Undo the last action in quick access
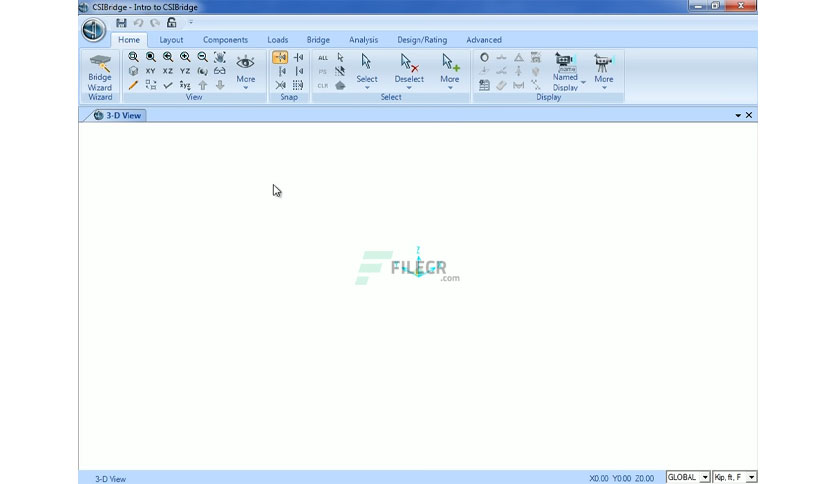The width and height of the screenshot is (836, 484). pos(138,23)
